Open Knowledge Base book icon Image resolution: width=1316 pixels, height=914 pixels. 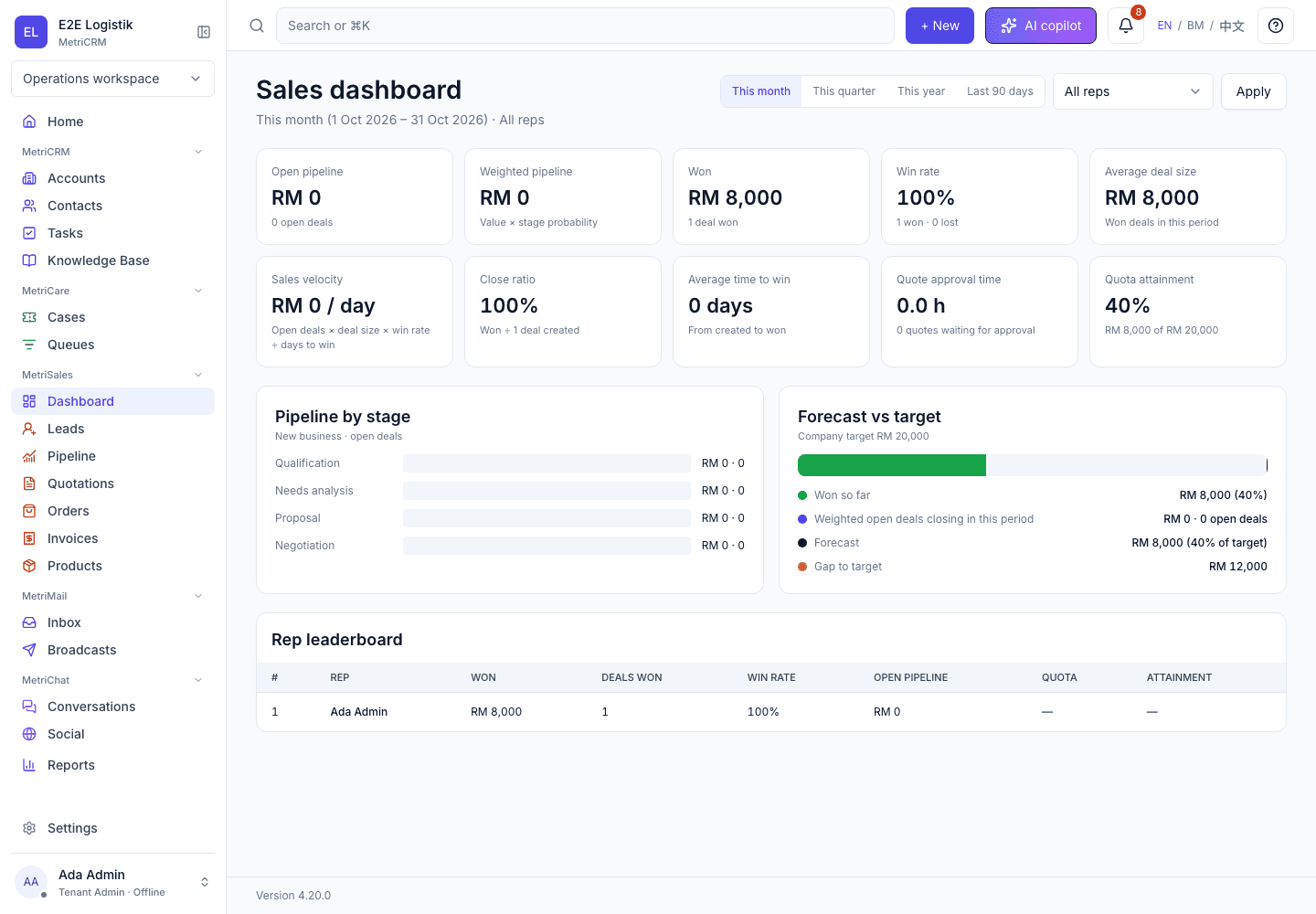click(x=29, y=260)
